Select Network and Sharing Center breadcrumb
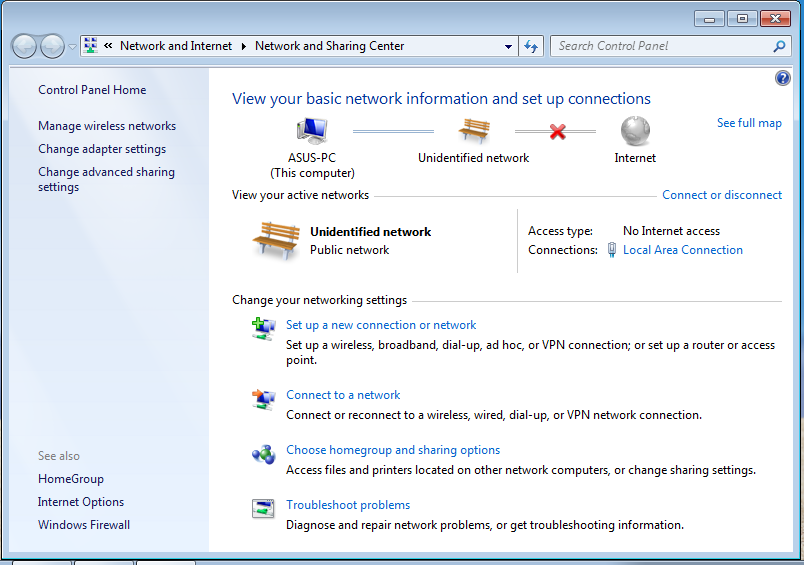Viewport: 804px width, 565px height. coord(330,46)
